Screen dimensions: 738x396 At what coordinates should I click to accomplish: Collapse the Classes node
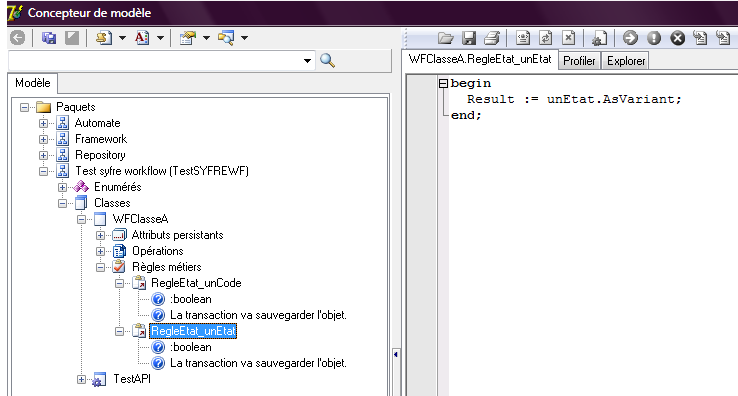(62, 203)
